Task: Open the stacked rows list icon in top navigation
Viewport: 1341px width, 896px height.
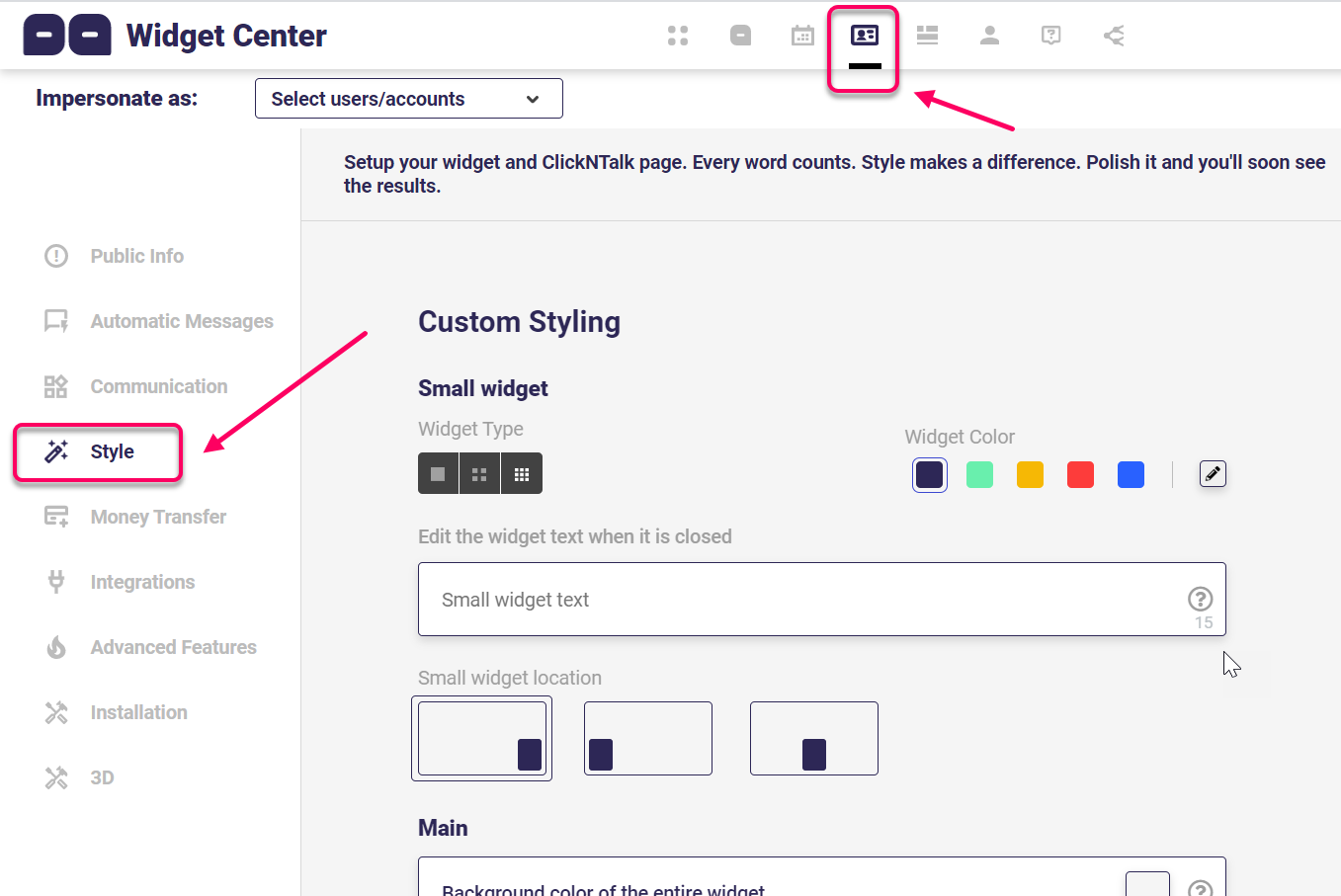Action: pyautogui.click(x=927, y=36)
